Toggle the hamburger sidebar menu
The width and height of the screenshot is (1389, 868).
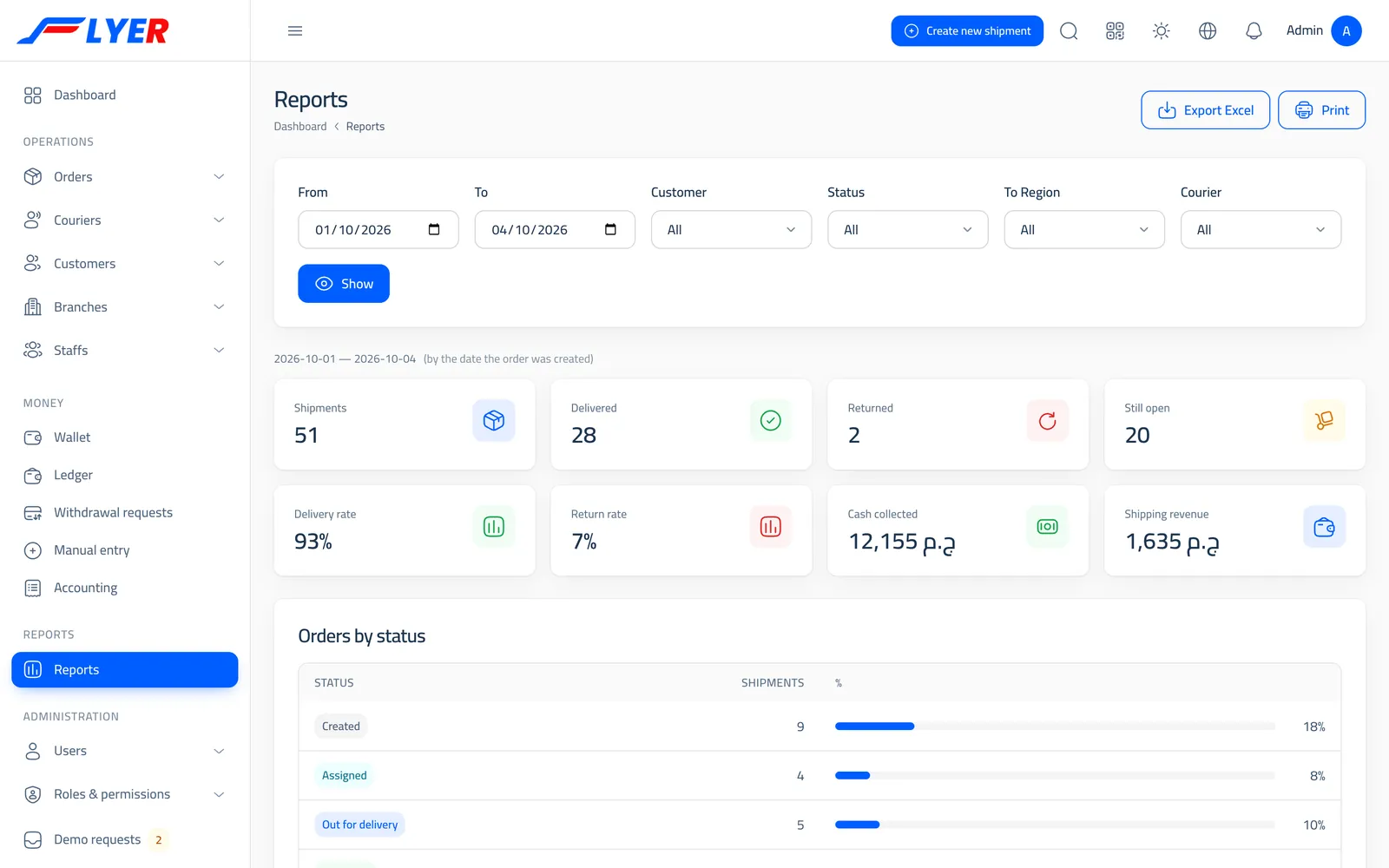(x=295, y=31)
